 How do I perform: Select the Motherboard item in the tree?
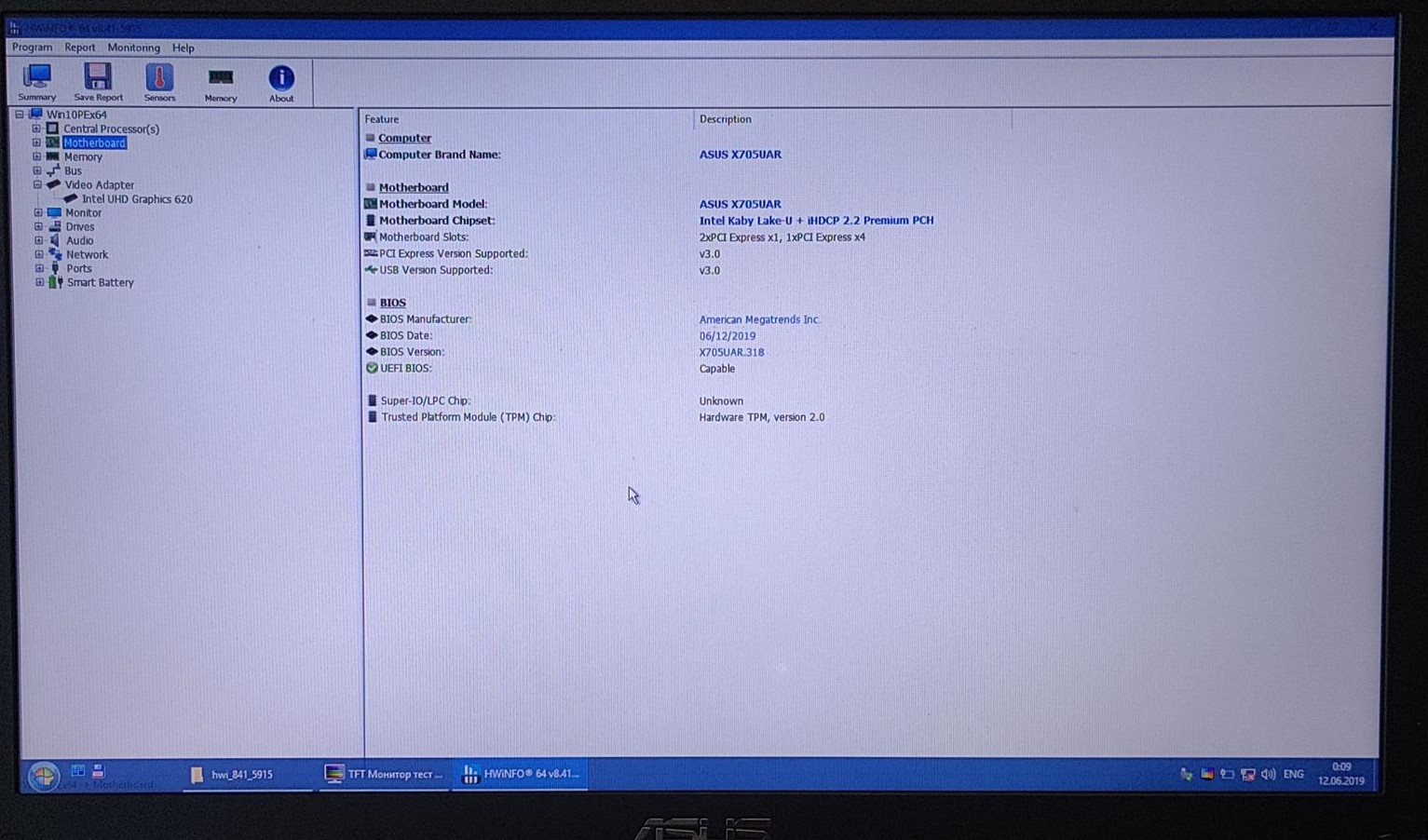[x=94, y=142]
